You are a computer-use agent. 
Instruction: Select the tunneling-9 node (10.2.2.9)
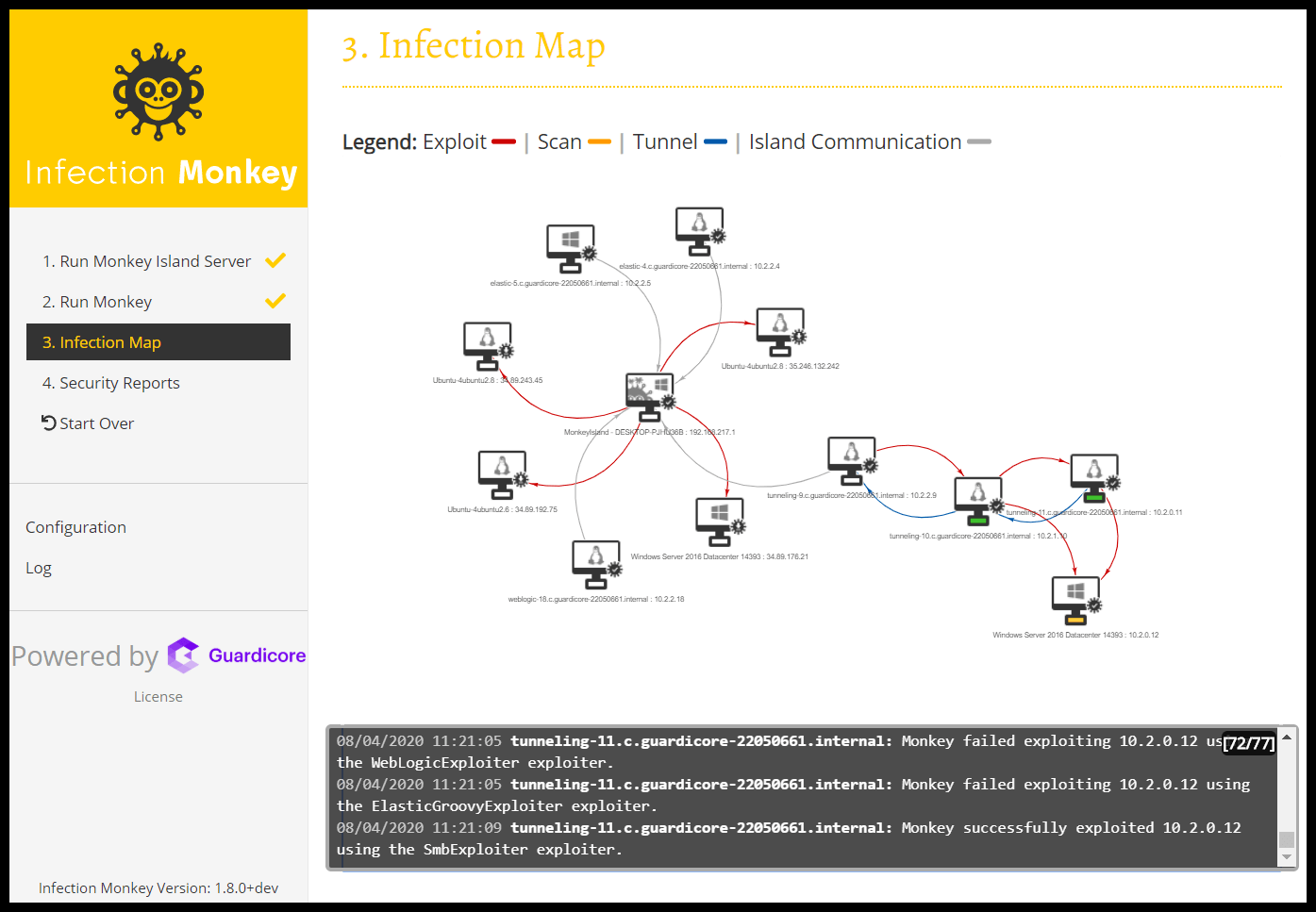[853, 461]
